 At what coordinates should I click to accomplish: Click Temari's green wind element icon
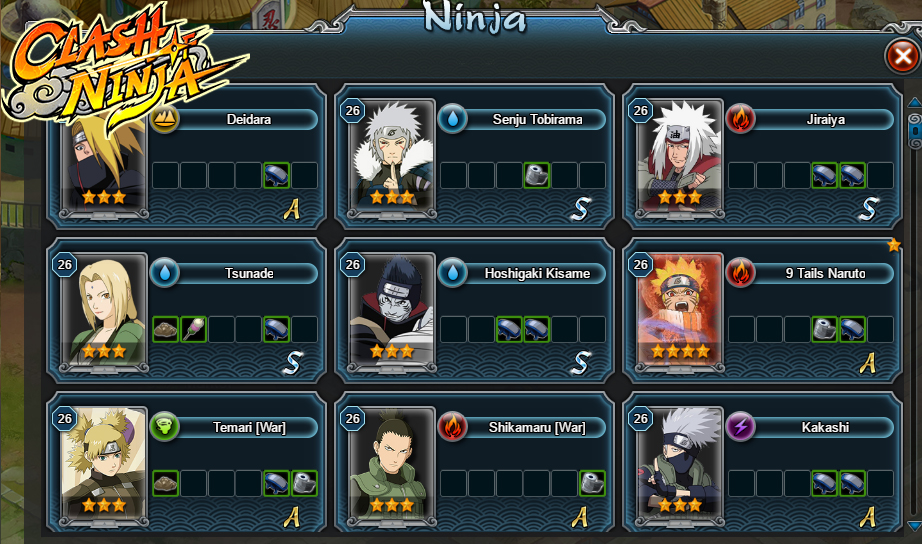(x=165, y=428)
